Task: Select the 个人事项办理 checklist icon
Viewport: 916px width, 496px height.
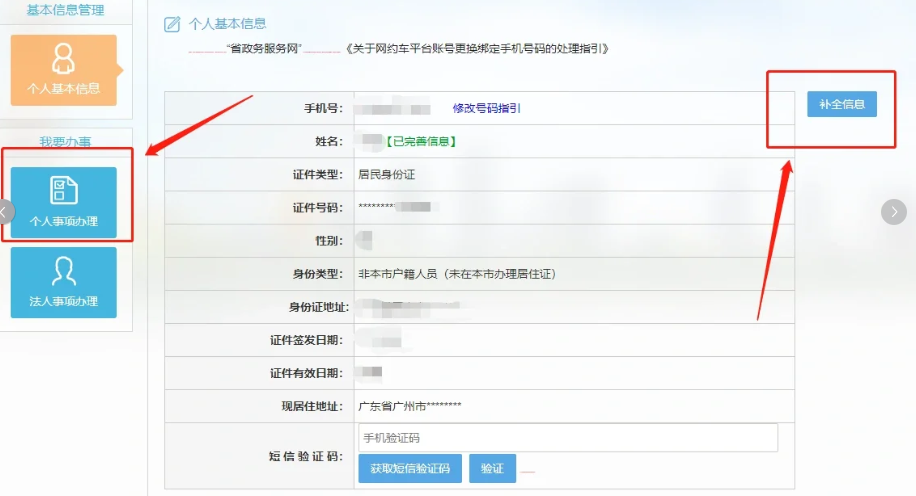Action: tap(64, 190)
